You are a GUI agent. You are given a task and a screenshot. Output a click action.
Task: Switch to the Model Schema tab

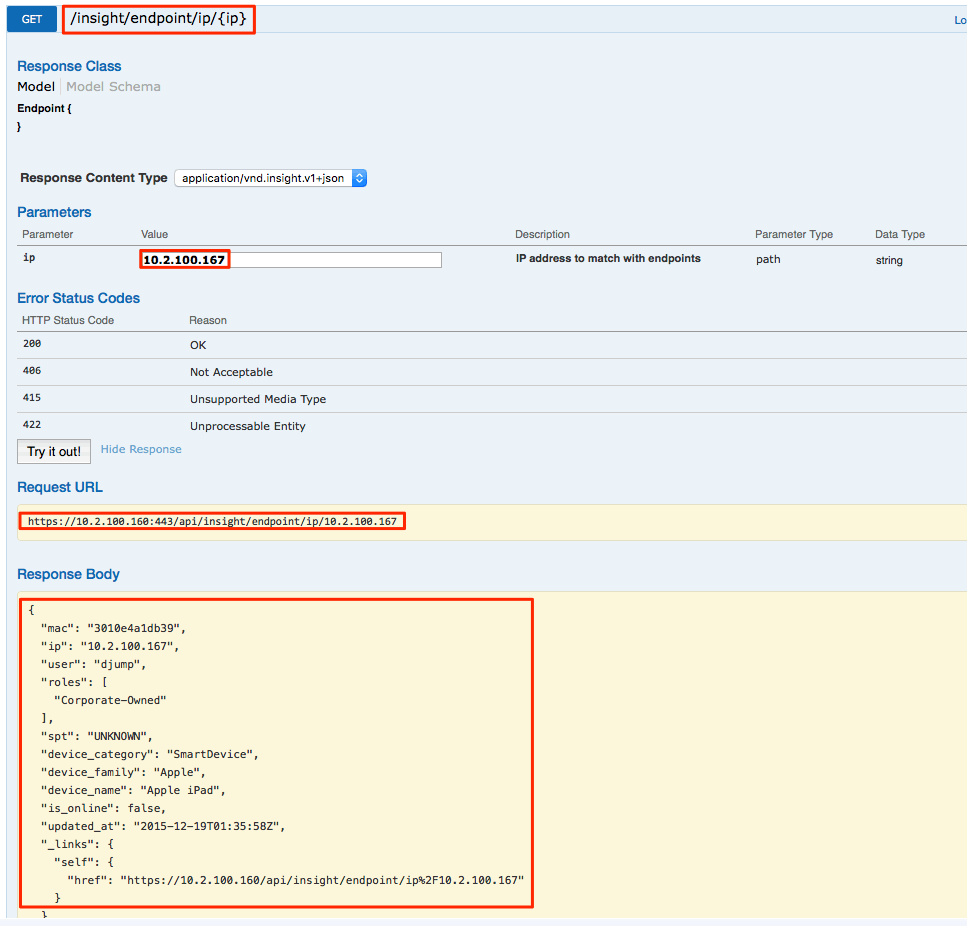(x=113, y=87)
